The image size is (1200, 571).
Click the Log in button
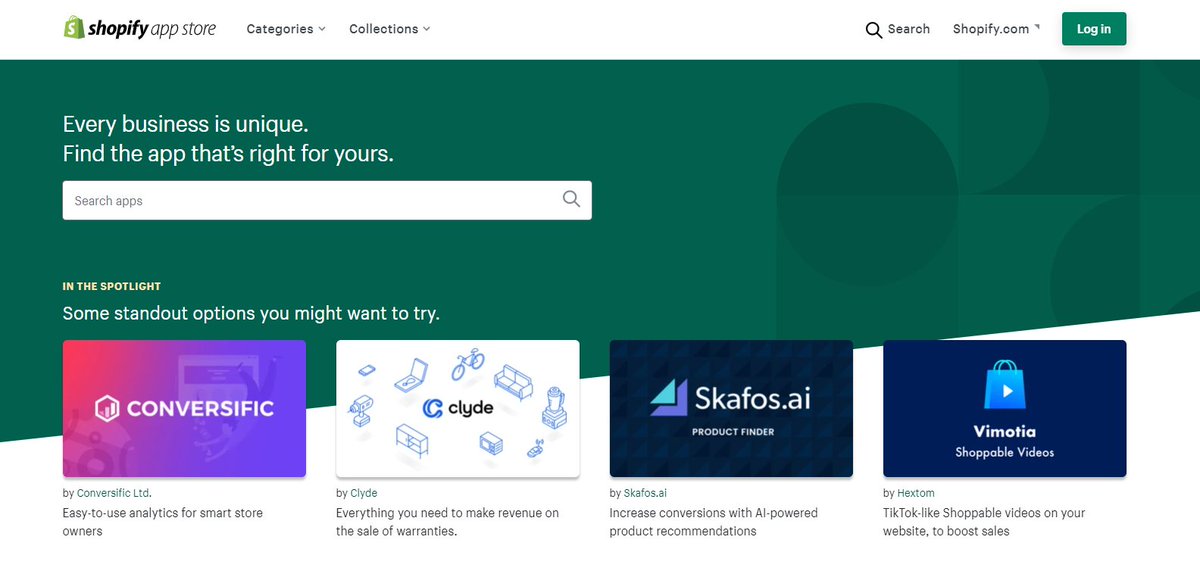(x=1094, y=29)
